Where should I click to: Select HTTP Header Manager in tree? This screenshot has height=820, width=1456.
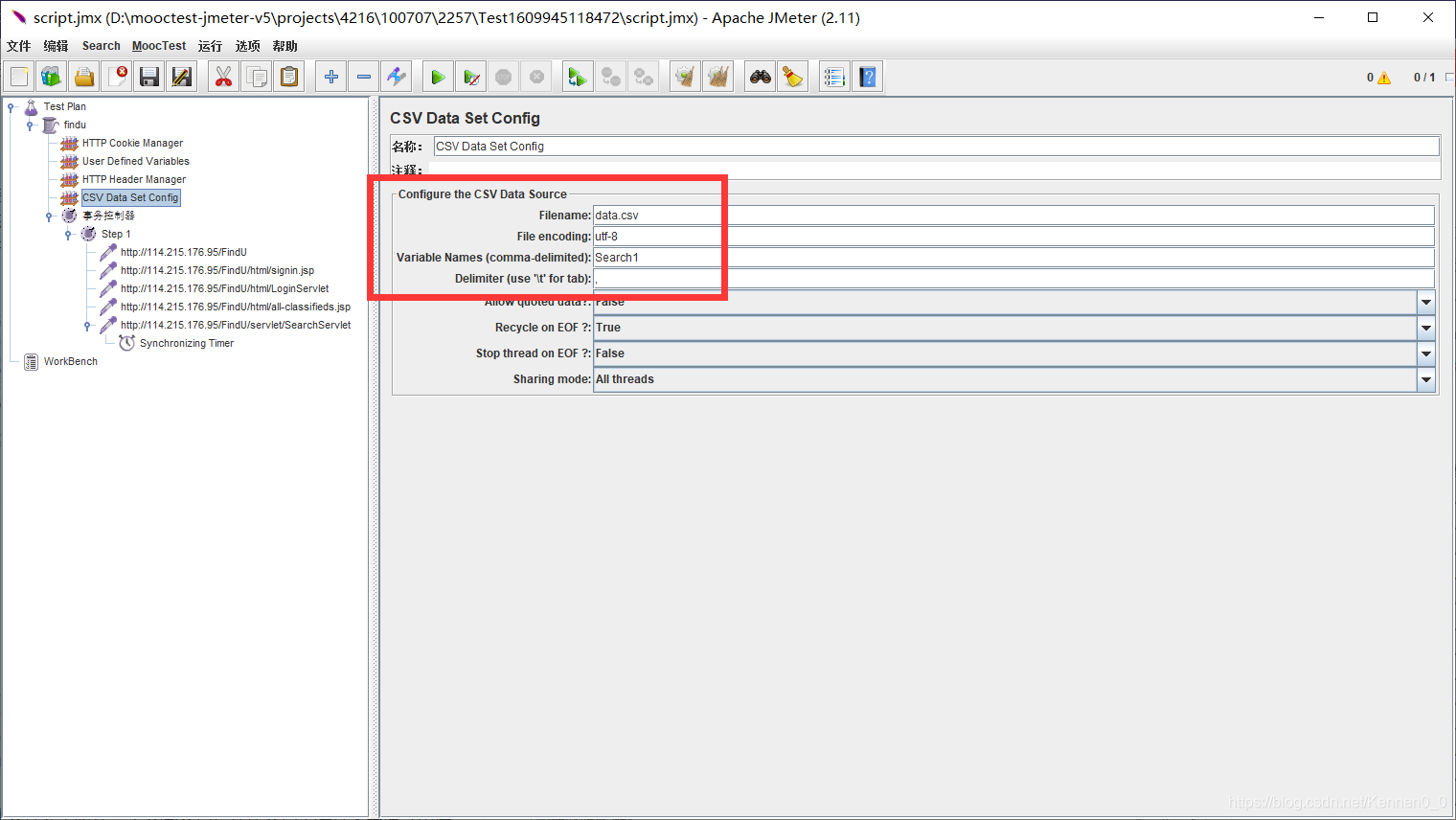point(134,180)
